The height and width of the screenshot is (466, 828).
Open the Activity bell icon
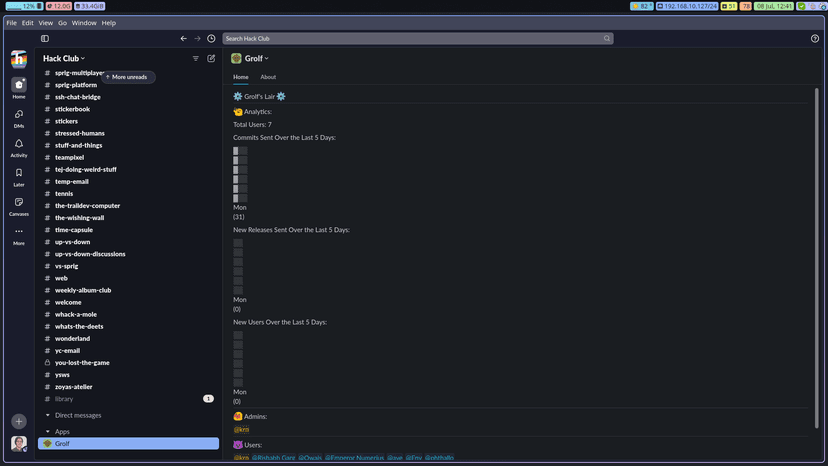19,147
